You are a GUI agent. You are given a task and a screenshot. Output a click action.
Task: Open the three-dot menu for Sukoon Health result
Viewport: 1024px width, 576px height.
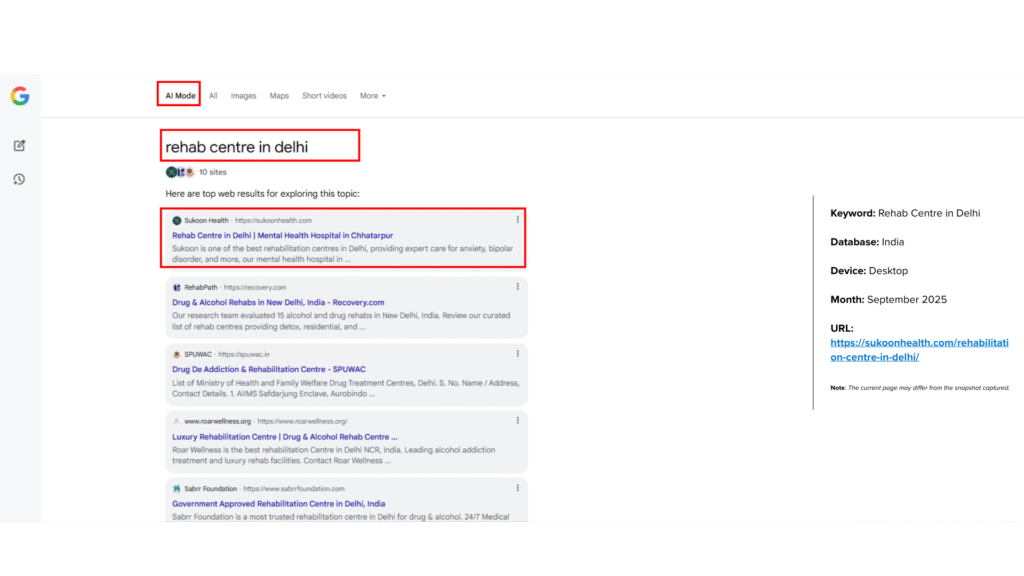[x=517, y=220]
